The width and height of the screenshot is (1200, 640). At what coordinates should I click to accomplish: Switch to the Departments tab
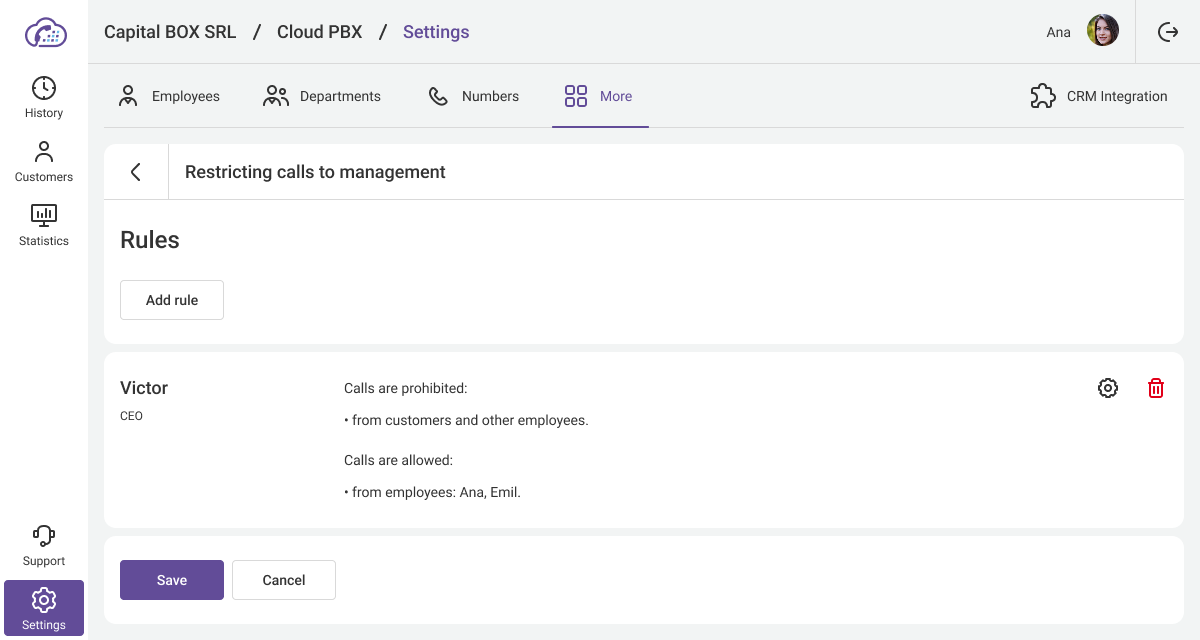coord(322,96)
